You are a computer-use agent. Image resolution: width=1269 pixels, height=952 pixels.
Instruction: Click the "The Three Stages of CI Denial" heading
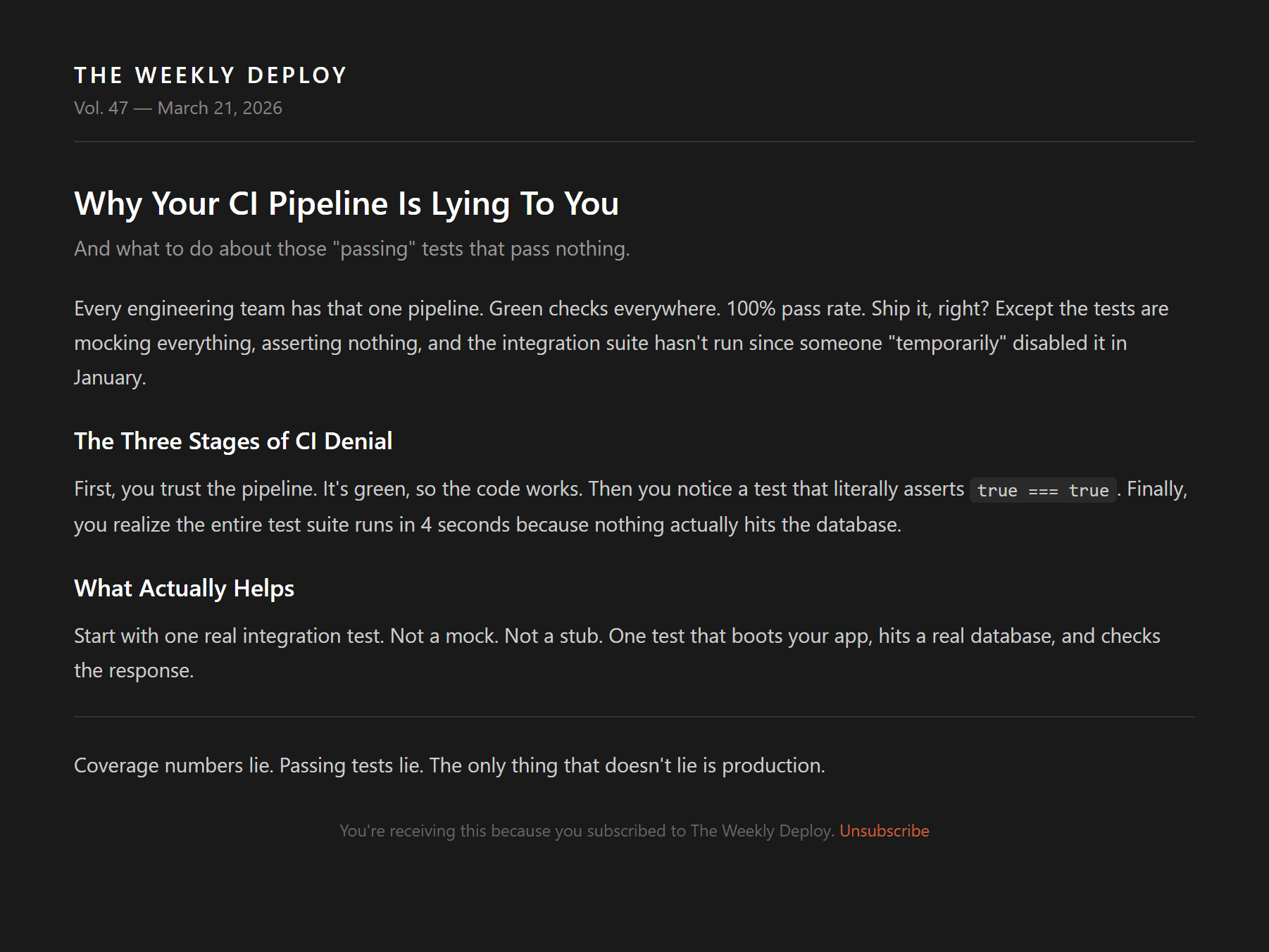click(233, 441)
